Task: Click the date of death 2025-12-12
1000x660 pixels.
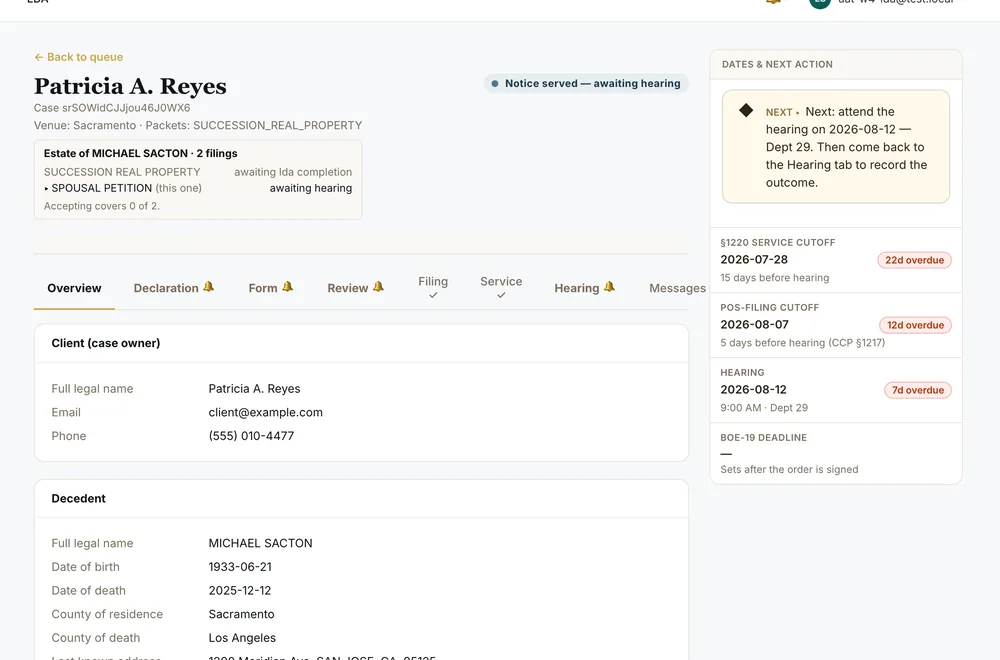Action: (240, 590)
